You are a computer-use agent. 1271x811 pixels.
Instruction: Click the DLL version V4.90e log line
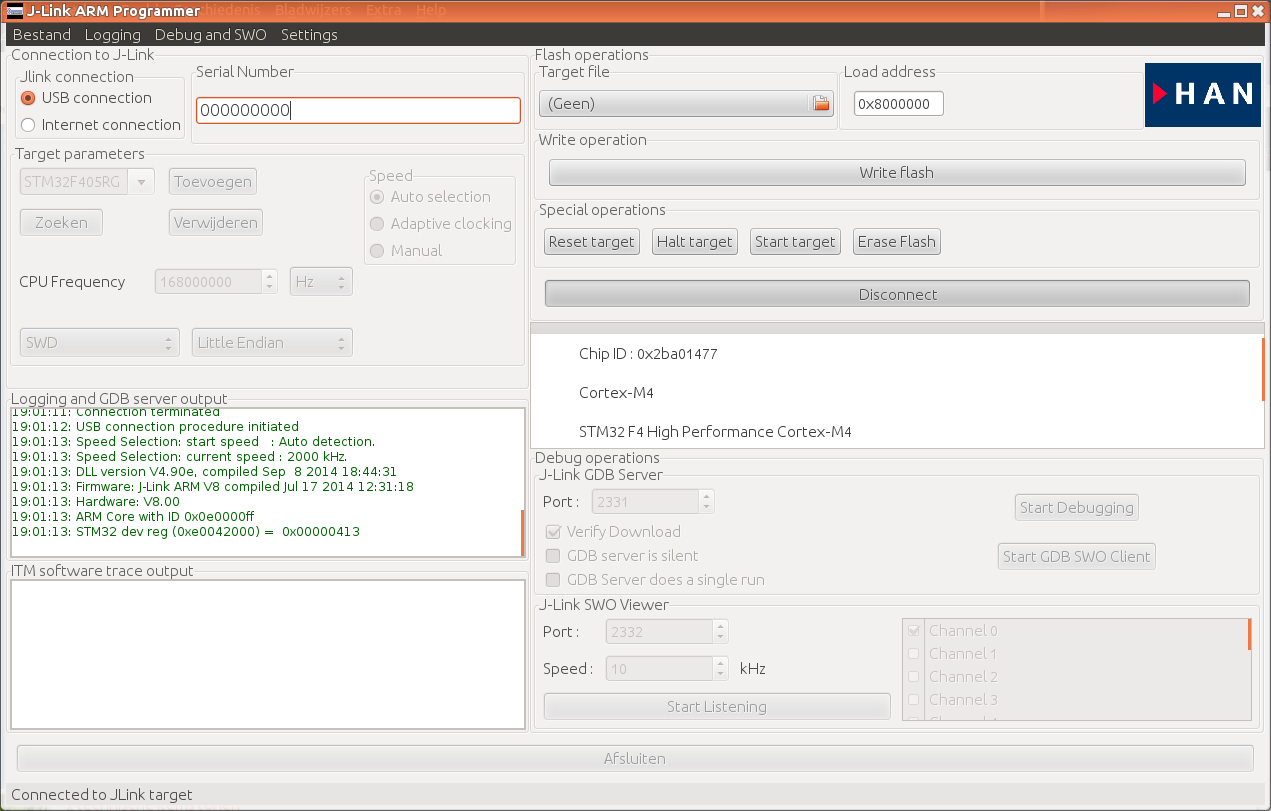click(x=204, y=472)
